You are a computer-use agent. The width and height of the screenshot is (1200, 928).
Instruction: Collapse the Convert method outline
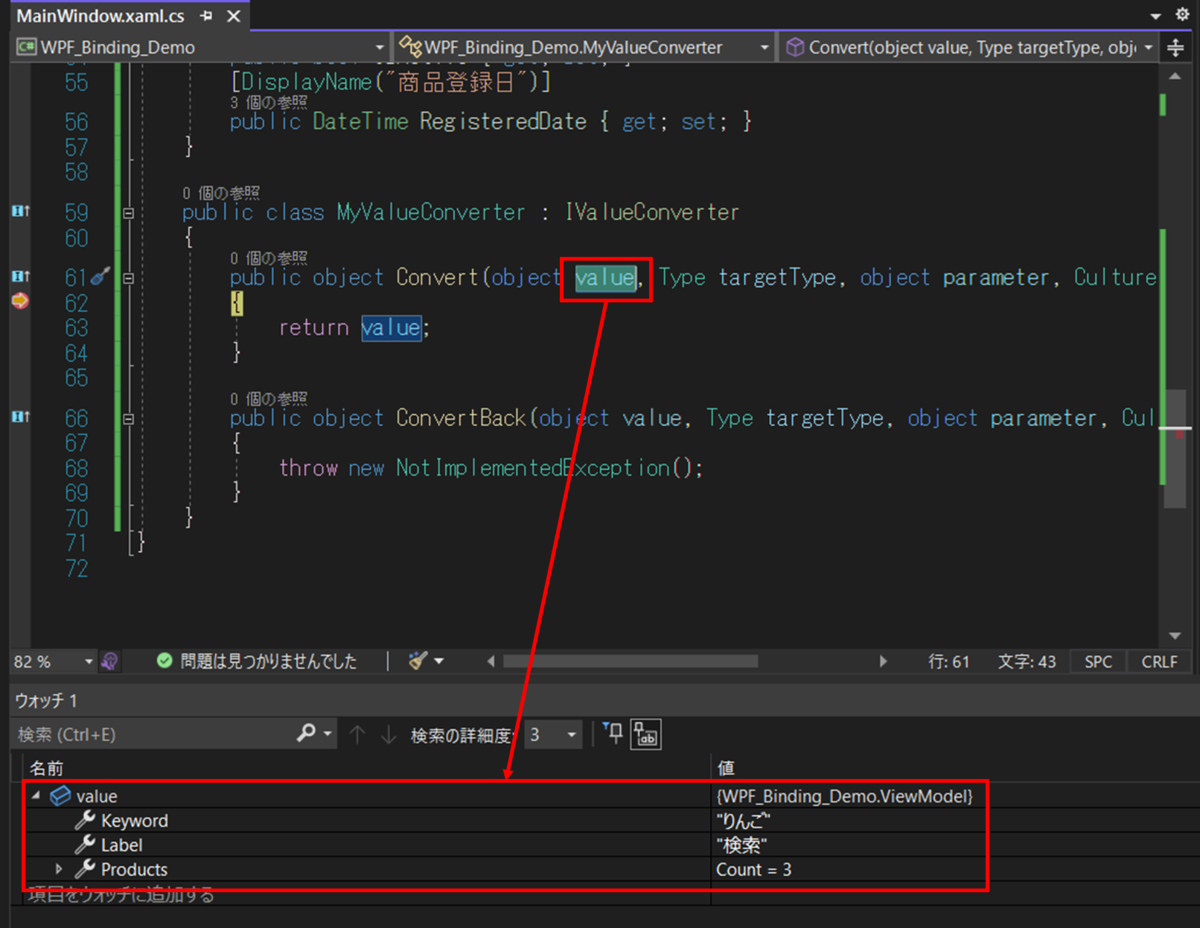(128, 278)
